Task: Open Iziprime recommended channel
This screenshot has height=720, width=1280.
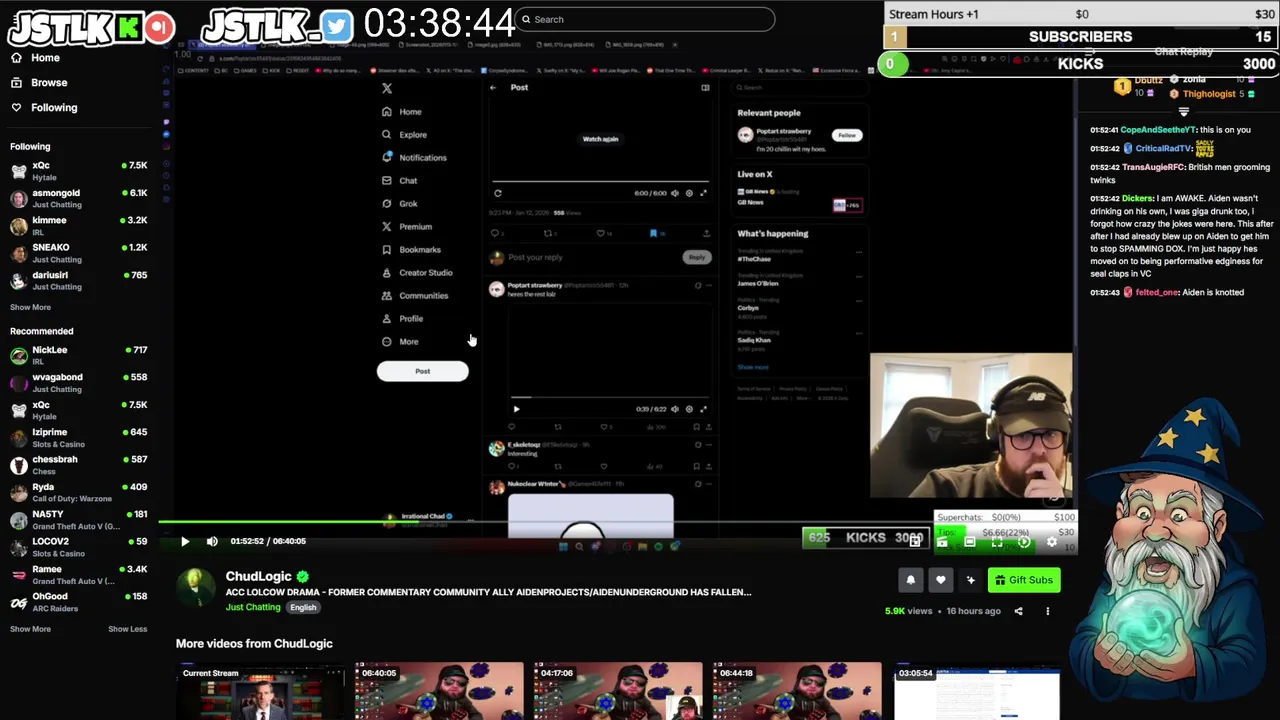Action: 78,438
